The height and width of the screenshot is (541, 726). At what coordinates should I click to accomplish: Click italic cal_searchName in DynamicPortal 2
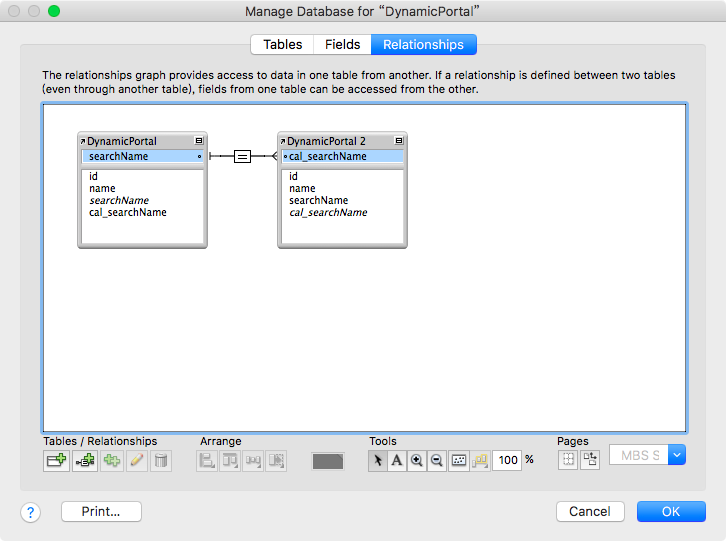click(328, 213)
